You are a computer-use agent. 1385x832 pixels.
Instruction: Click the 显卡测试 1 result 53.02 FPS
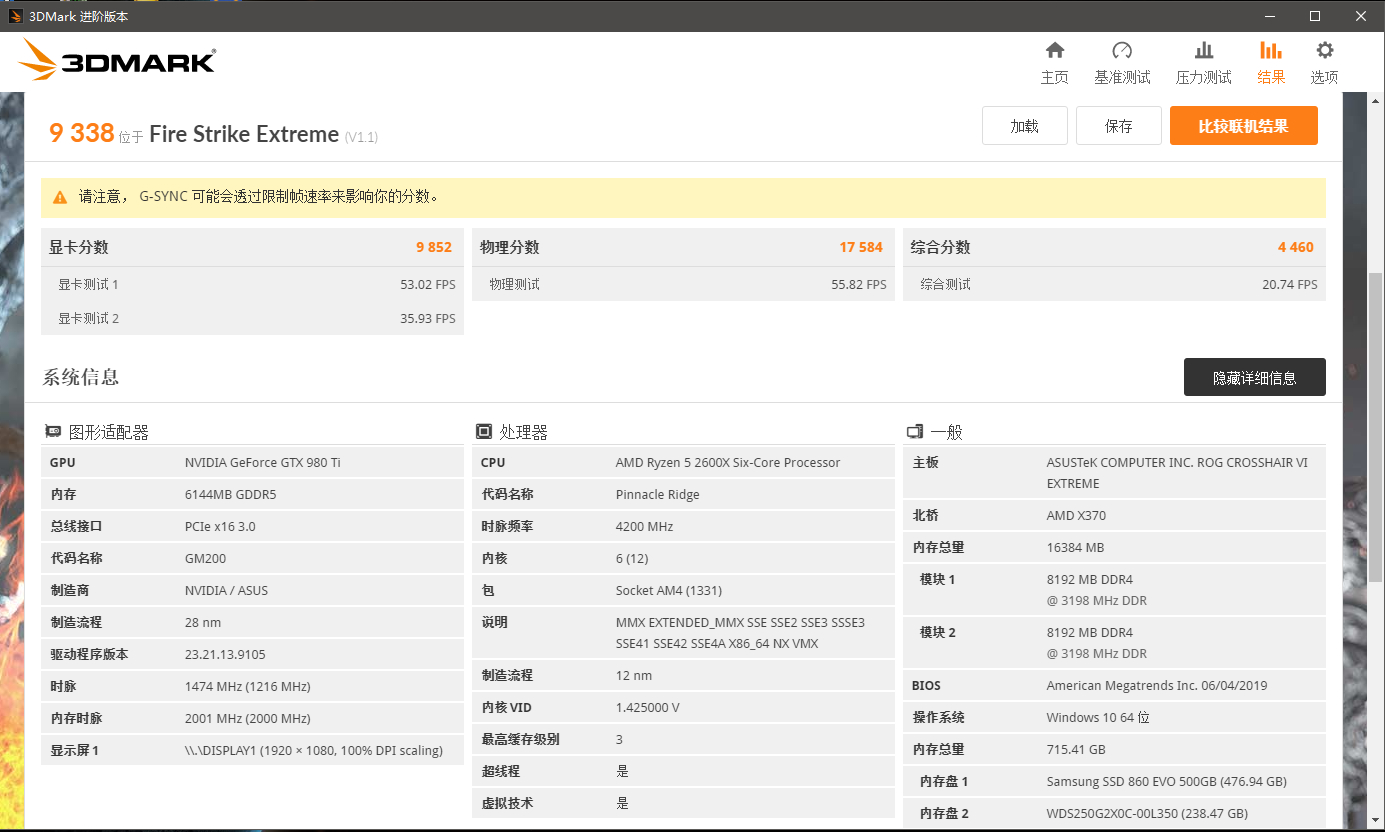coord(428,284)
